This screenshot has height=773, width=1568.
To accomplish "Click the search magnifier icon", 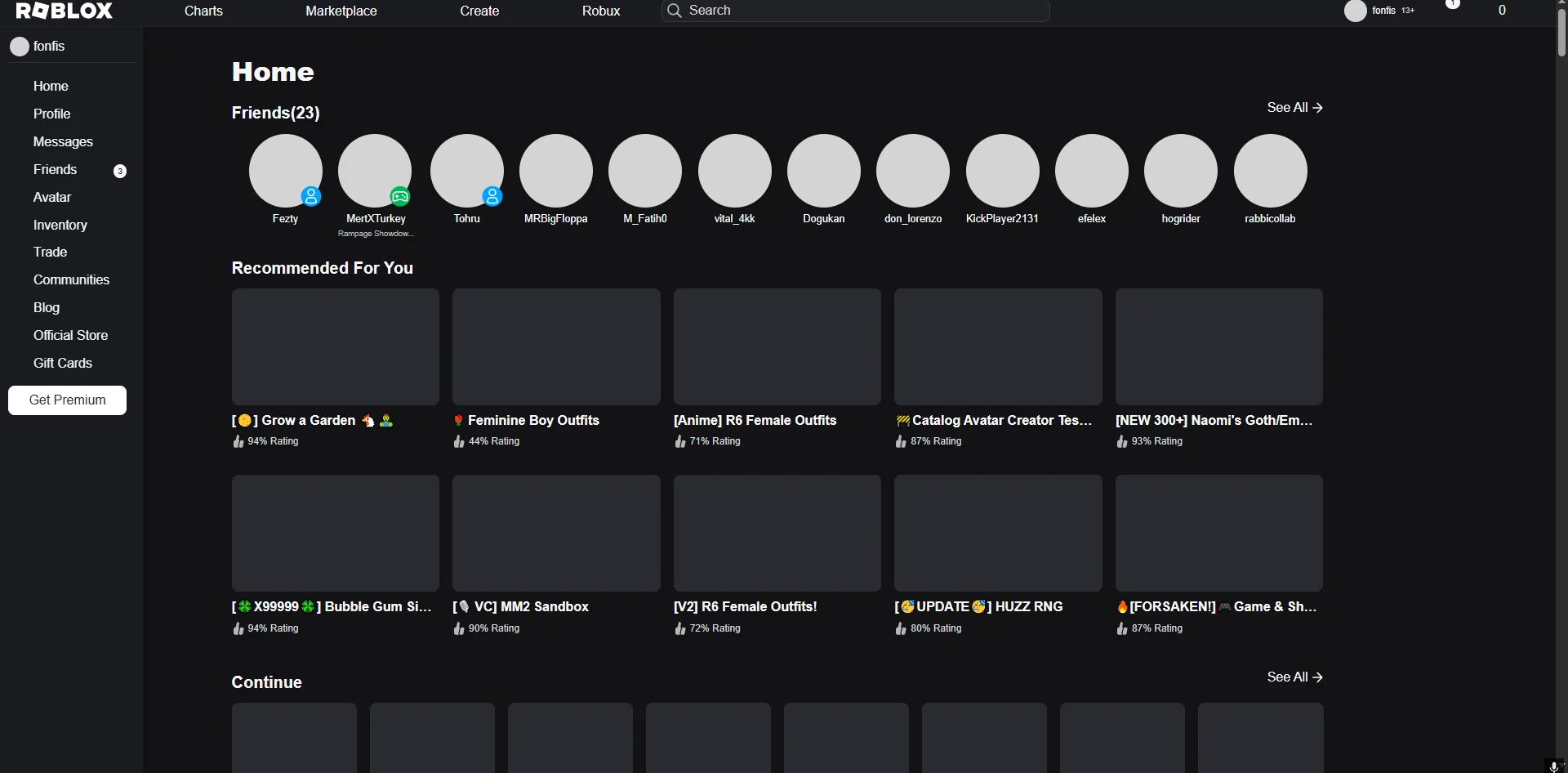I will (674, 11).
